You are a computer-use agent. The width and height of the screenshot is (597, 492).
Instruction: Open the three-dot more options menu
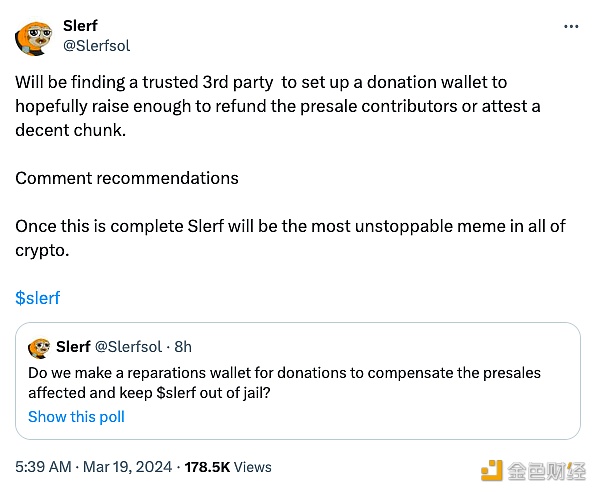pyautogui.click(x=571, y=27)
